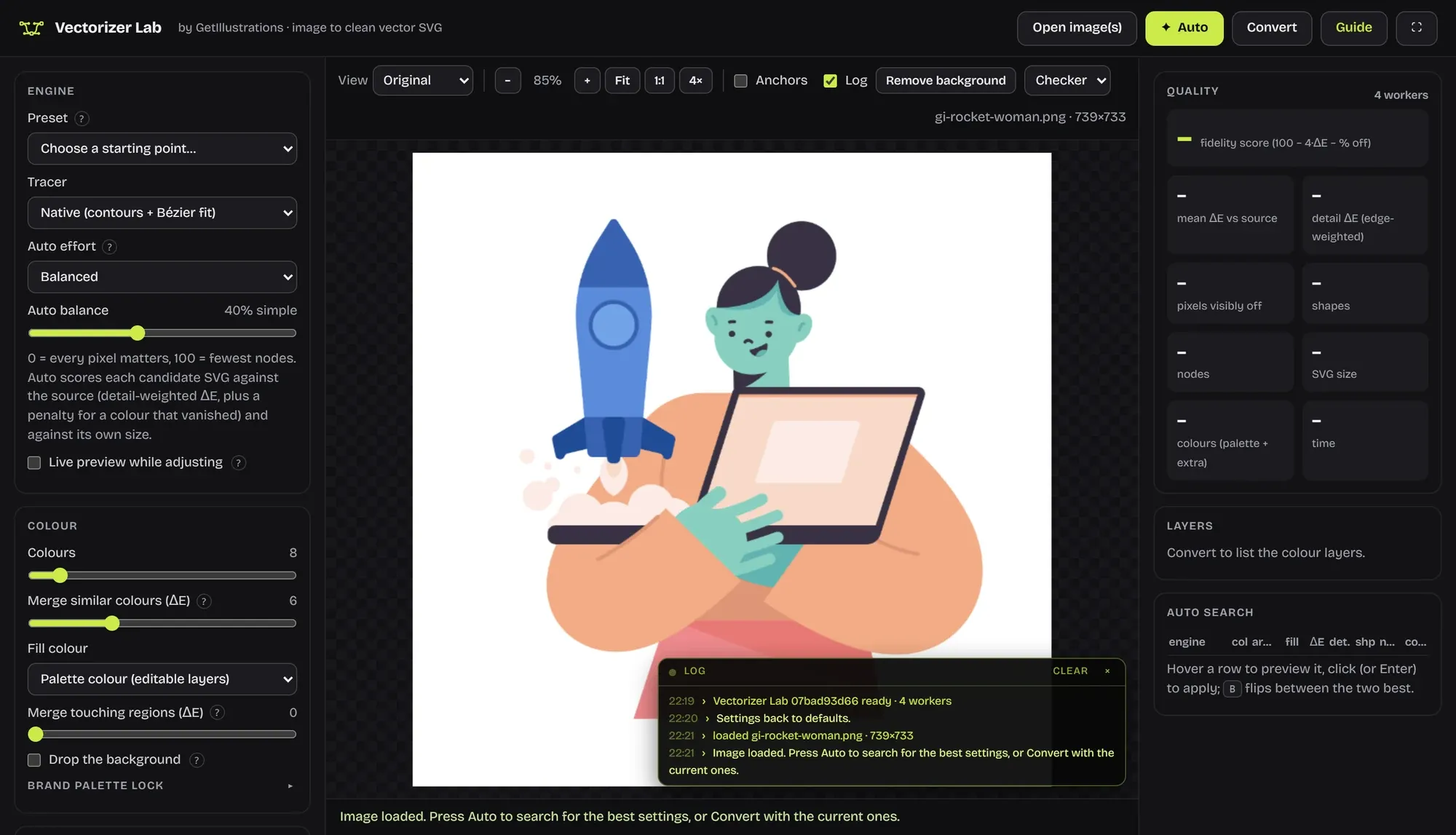Open the Fill colour dropdown
Screen dimensions: 1456x835
[162, 679]
